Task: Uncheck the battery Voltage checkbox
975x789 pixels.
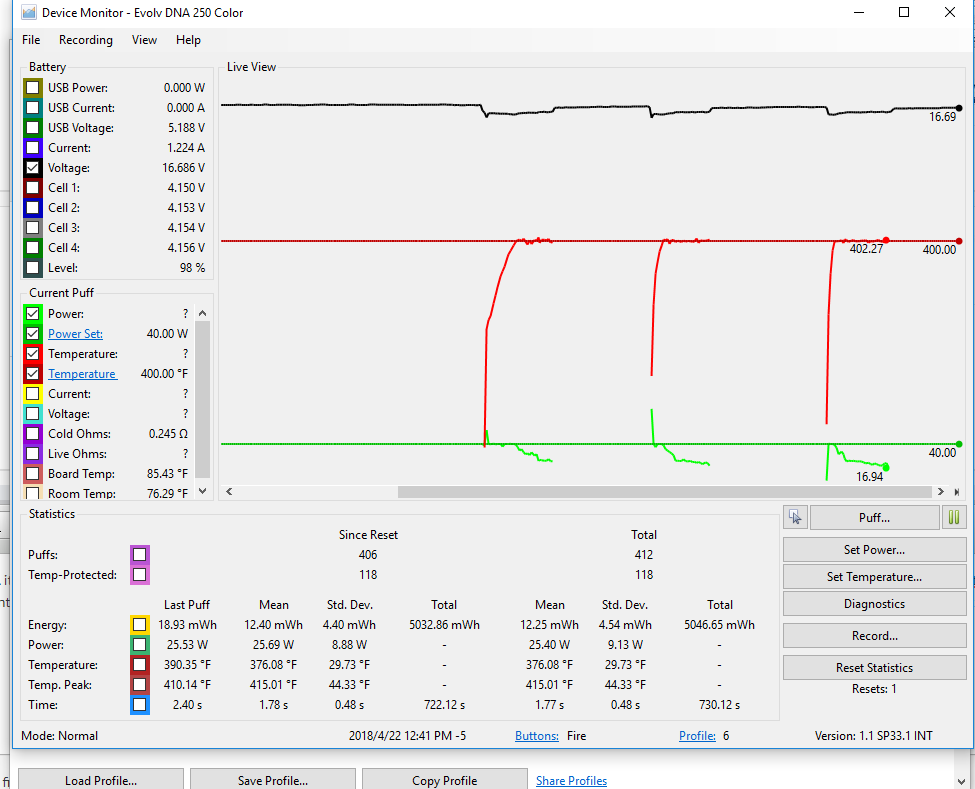Action: click(33, 168)
